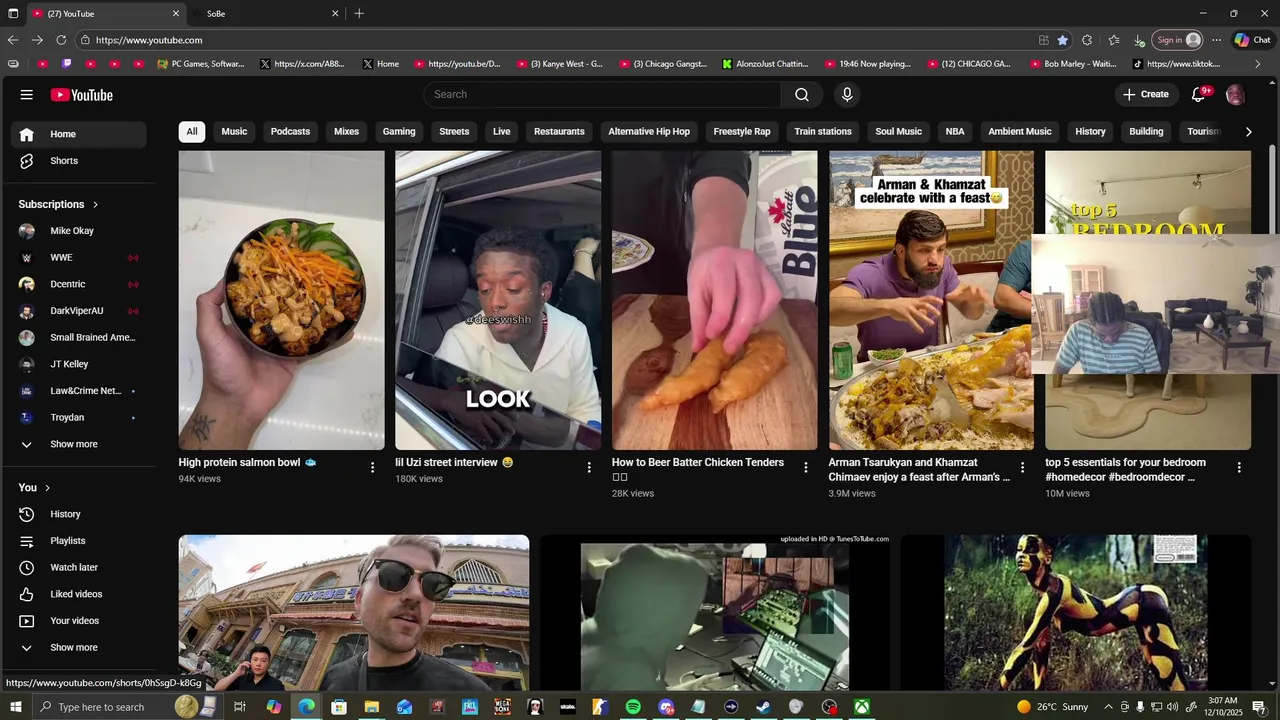Click the YouTube search field
The height and width of the screenshot is (720, 1280).
tap(602, 94)
